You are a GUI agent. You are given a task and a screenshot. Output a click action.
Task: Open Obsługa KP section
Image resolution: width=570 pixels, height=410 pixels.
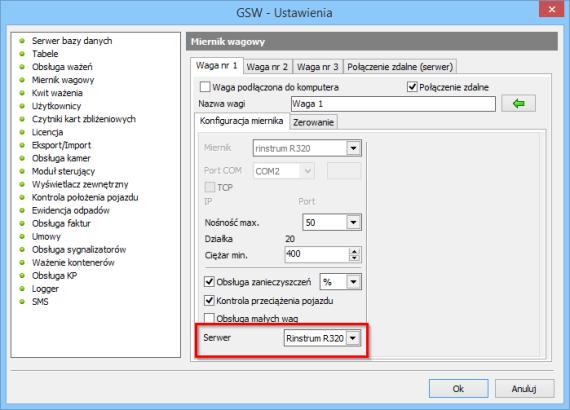pos(54,276)
